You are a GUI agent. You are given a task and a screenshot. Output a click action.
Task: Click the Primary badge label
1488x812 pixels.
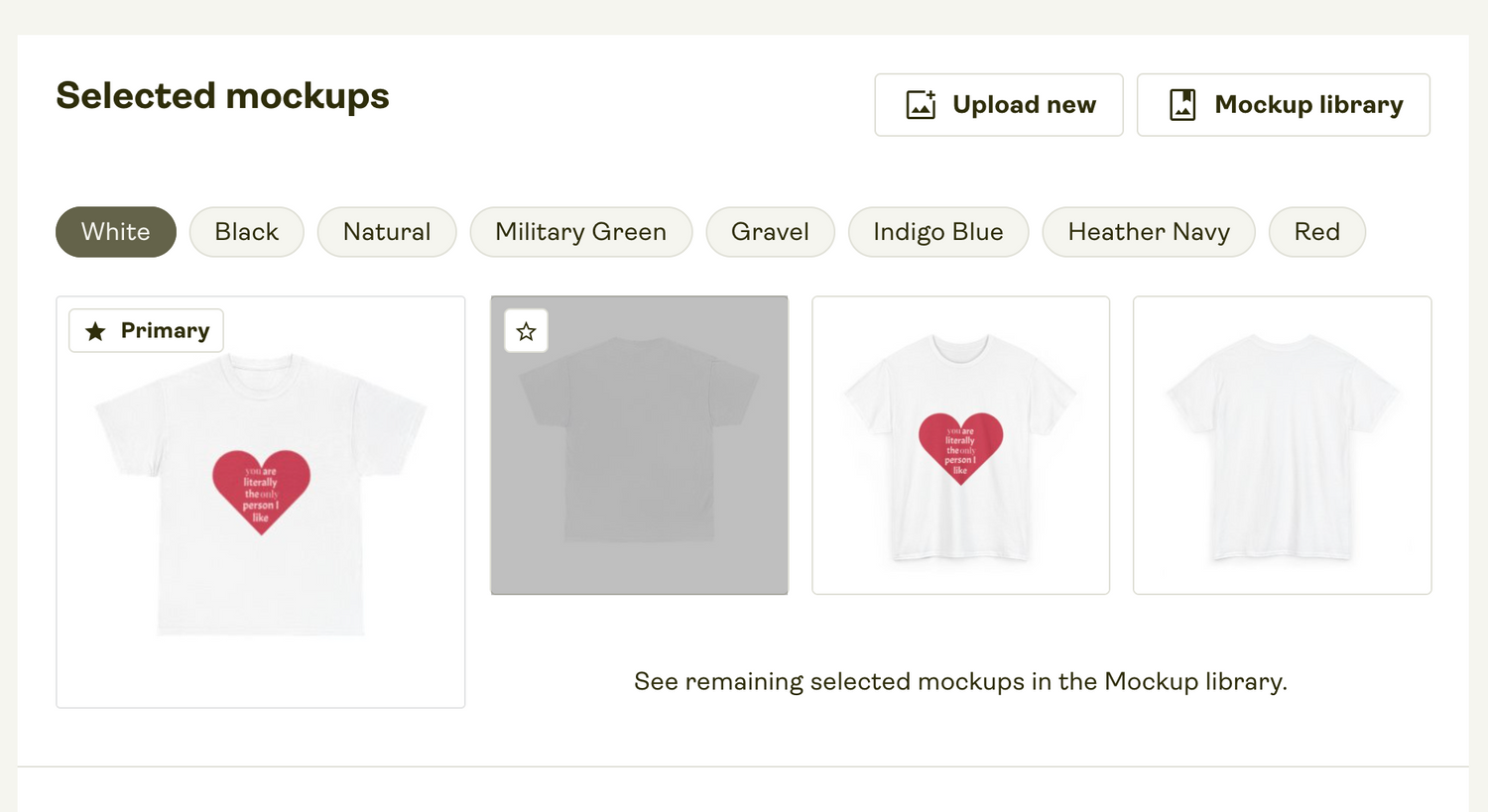(x=165, y=331)
